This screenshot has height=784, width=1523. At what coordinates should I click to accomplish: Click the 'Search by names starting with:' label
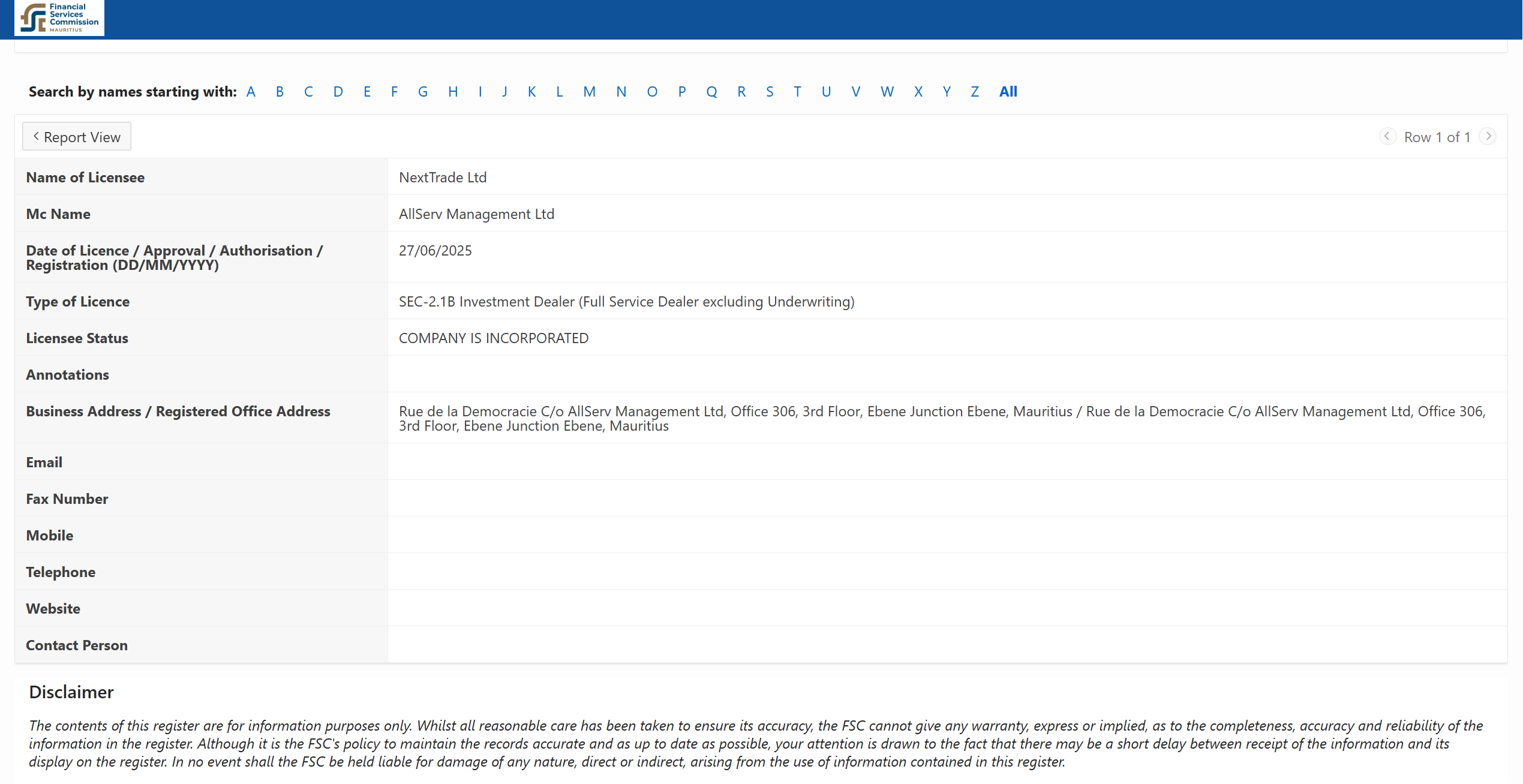(133, 92)
